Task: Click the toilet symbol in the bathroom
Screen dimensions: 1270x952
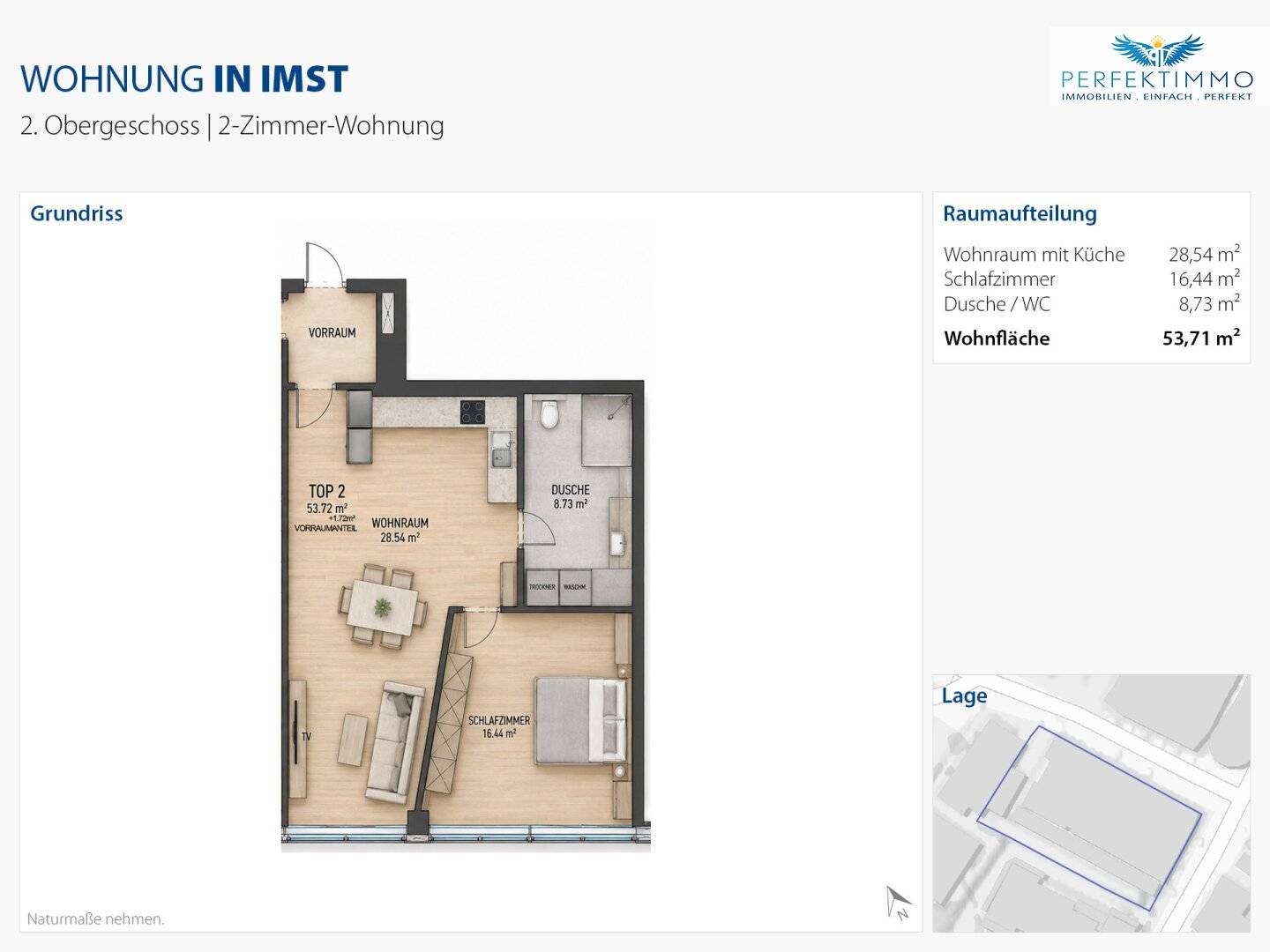Action: pyautogui.click(x=550, y=413)
